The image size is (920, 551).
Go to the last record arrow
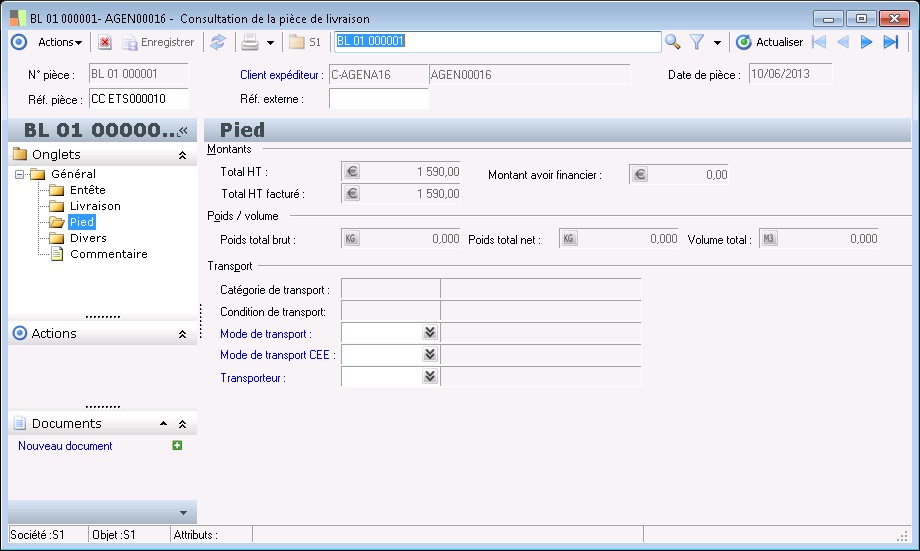pos(890,42)
